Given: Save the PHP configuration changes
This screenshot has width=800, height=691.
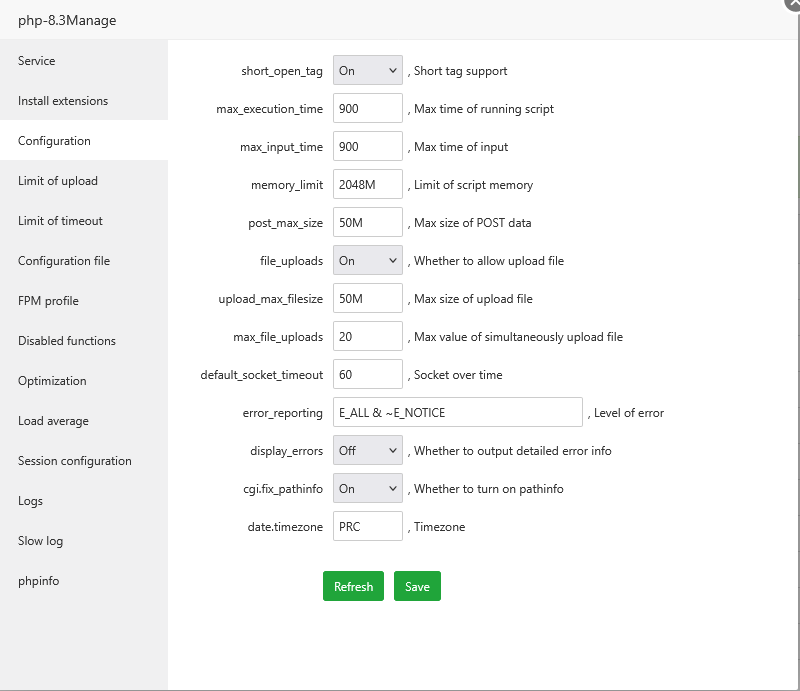Looking at the screenshot, I should (x=417, y=586).
